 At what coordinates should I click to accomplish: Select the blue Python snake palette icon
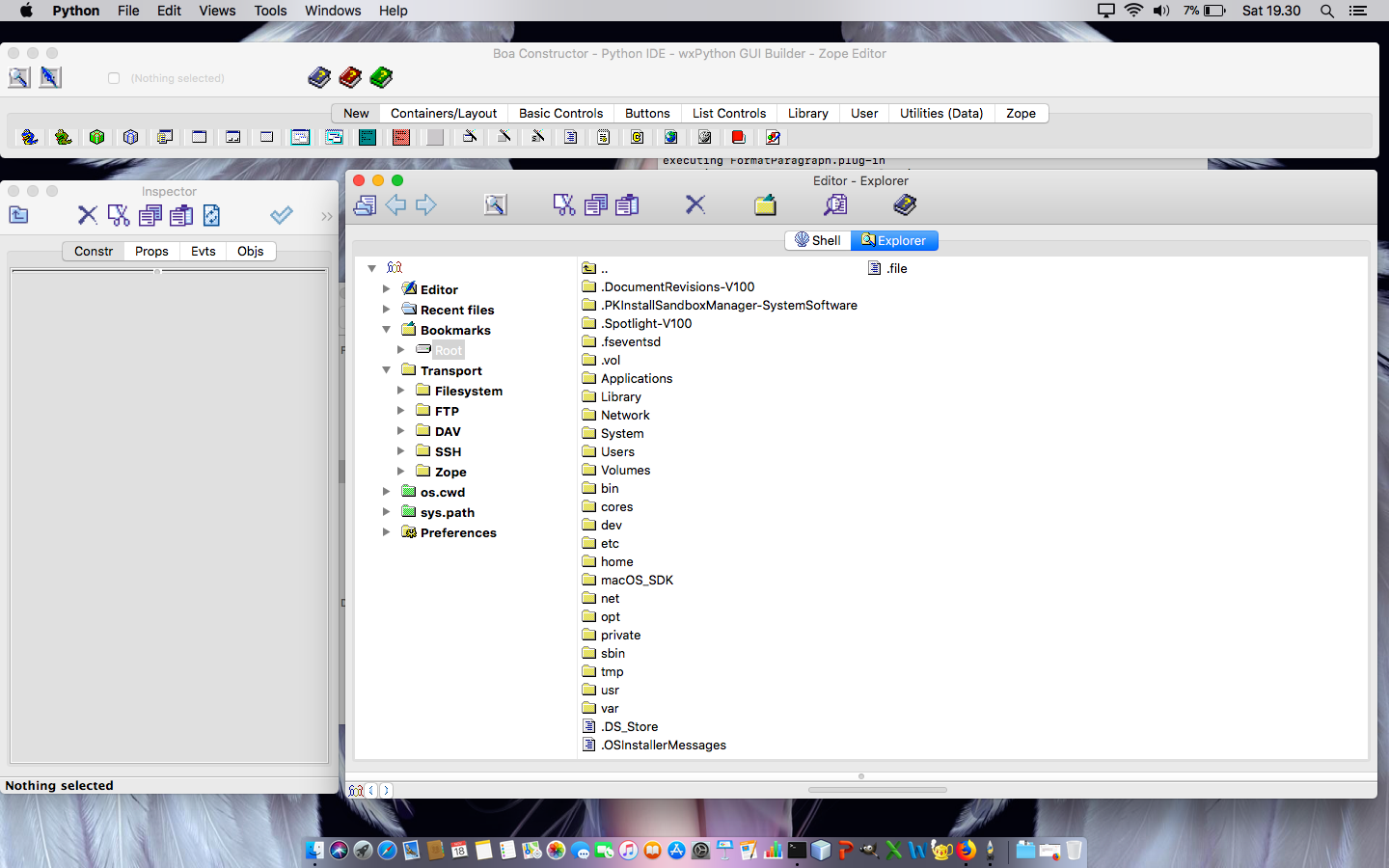coord(30,137)
